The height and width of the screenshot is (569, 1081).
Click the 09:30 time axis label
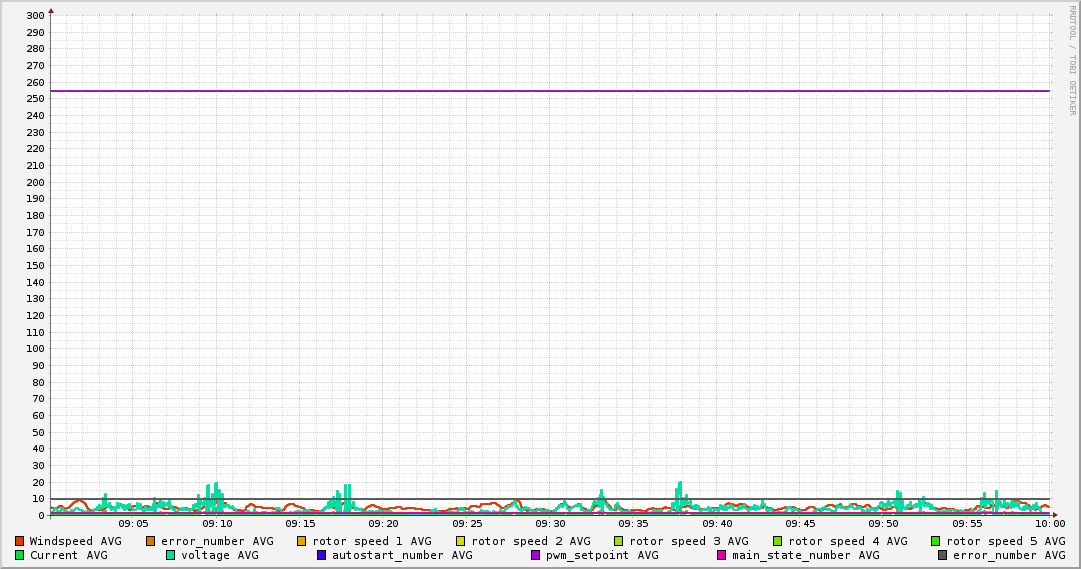[x=550, y=523]
